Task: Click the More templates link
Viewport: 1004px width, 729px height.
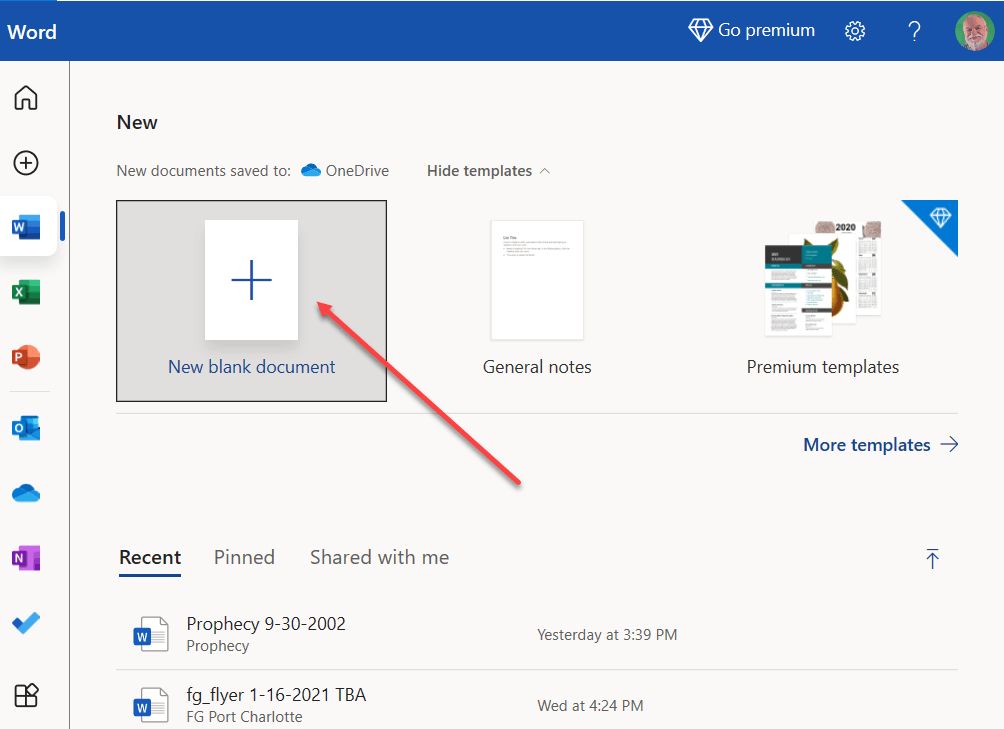Action: [x=880, y=445]
